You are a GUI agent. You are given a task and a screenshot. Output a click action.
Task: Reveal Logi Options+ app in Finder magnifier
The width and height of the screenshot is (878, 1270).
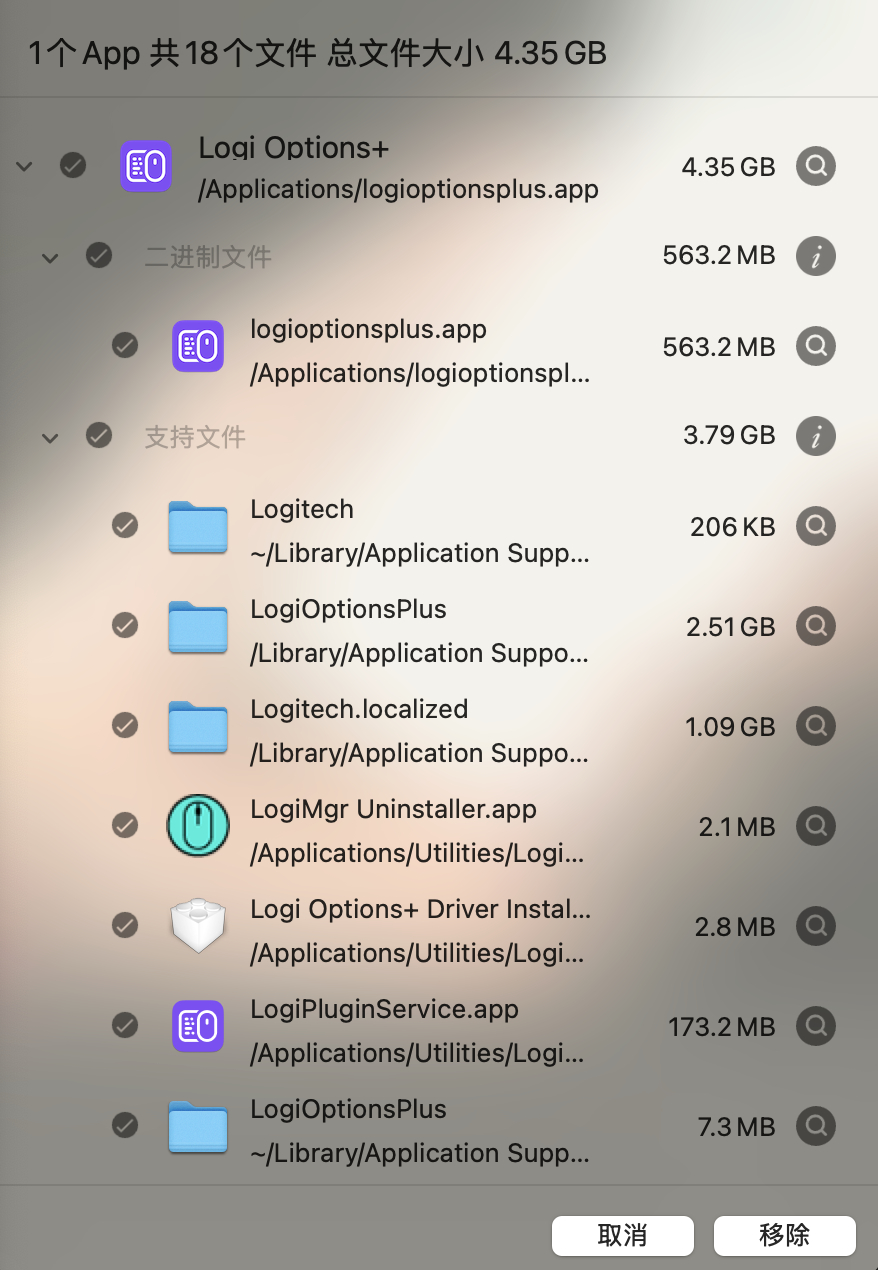[816, 166]
